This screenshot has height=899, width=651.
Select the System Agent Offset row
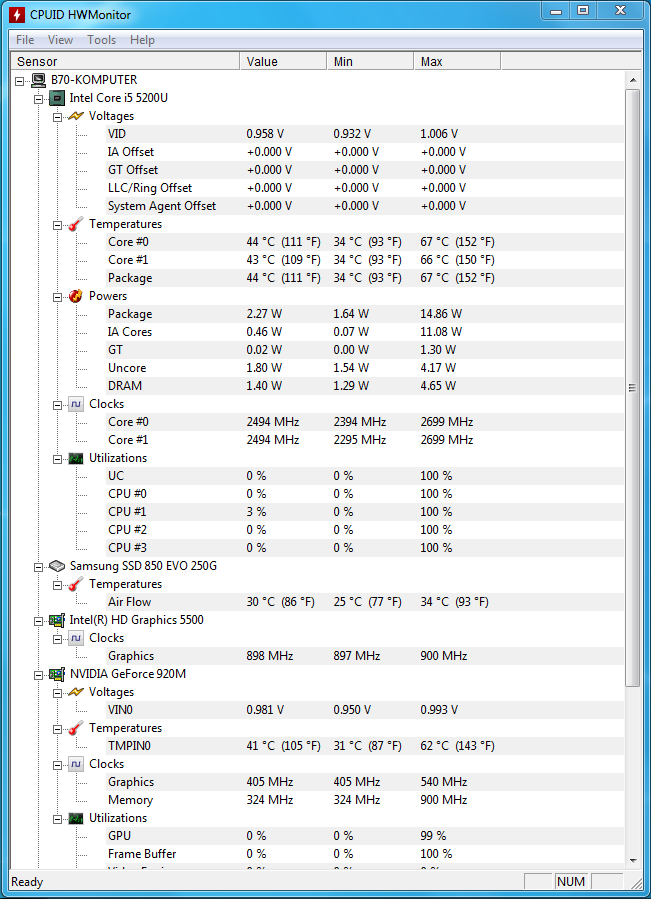[365, 206]
